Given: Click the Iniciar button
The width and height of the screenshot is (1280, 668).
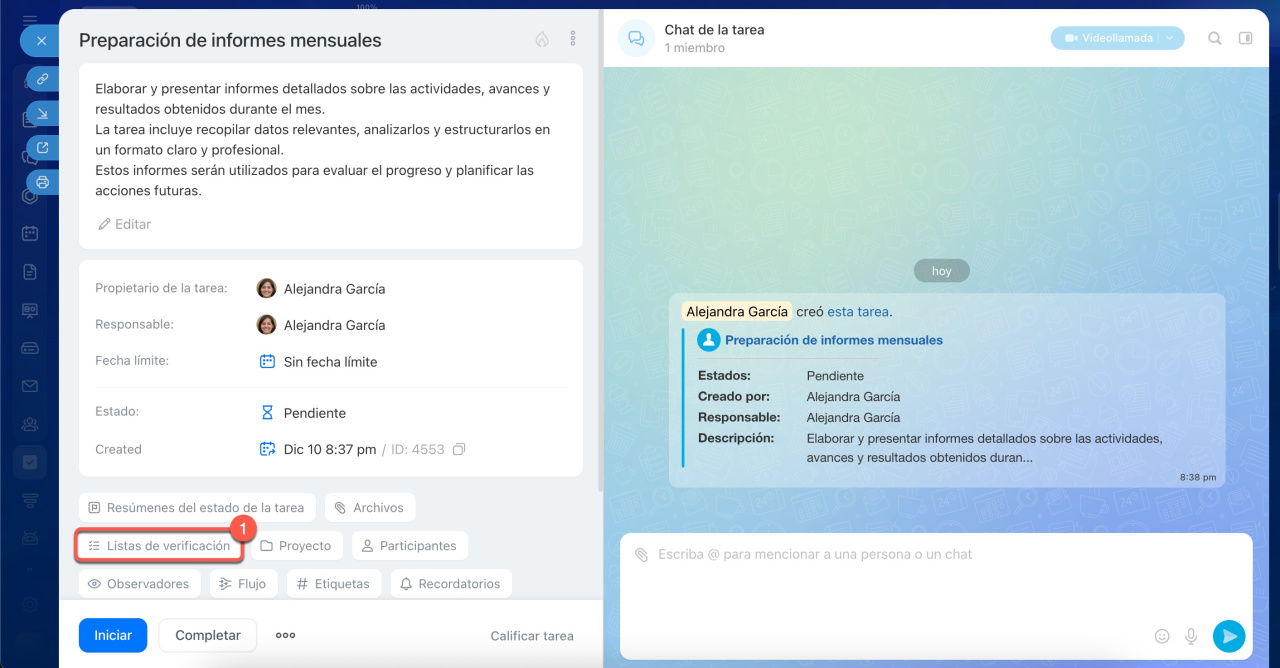Looking at the screenshot, I should coord(113,635).
